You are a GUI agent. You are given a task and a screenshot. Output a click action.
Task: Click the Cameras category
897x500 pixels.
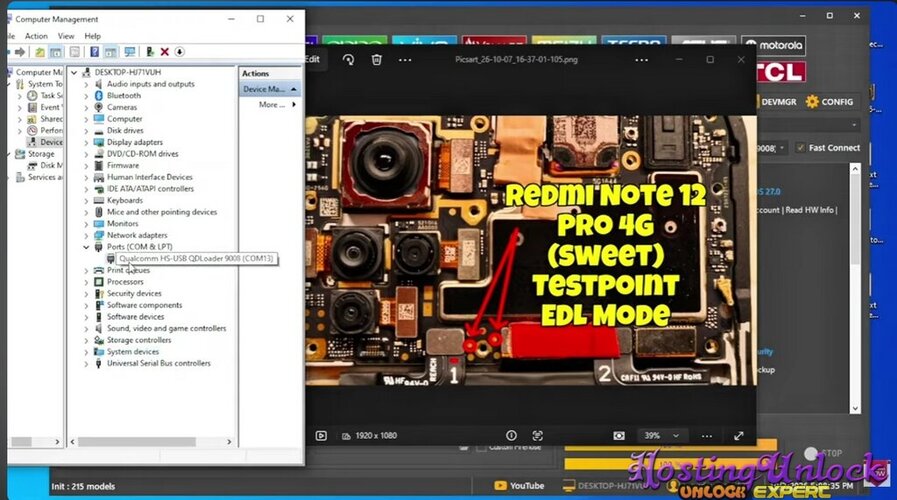[122, 108]
